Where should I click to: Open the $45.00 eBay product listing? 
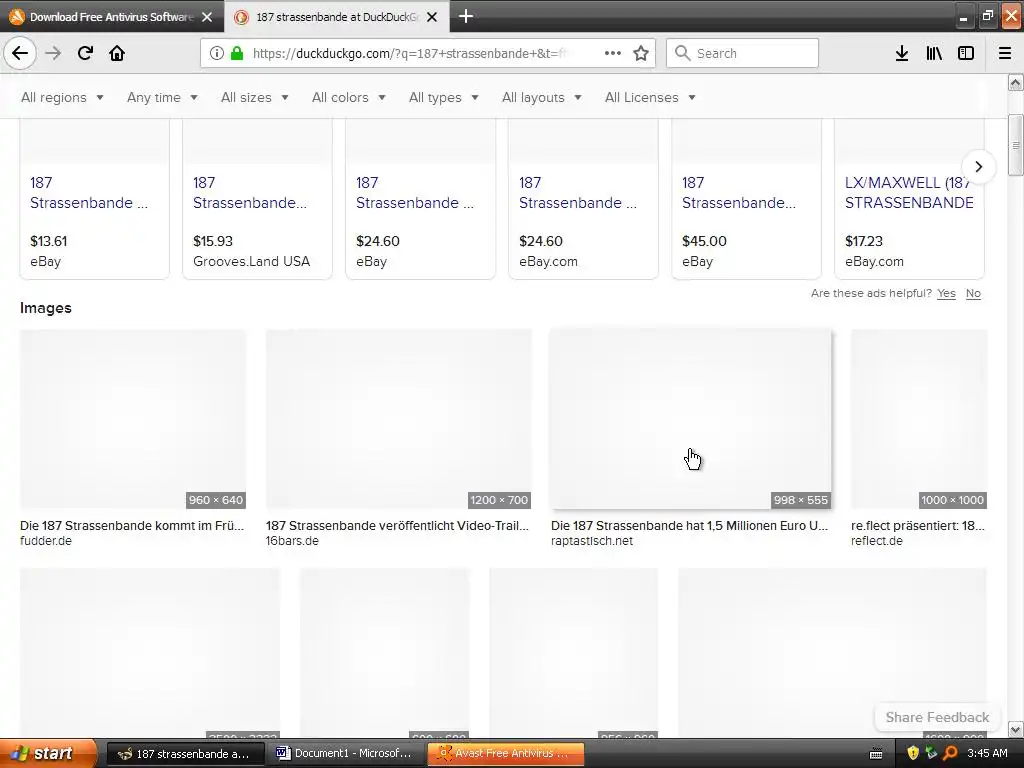point(746,199)
